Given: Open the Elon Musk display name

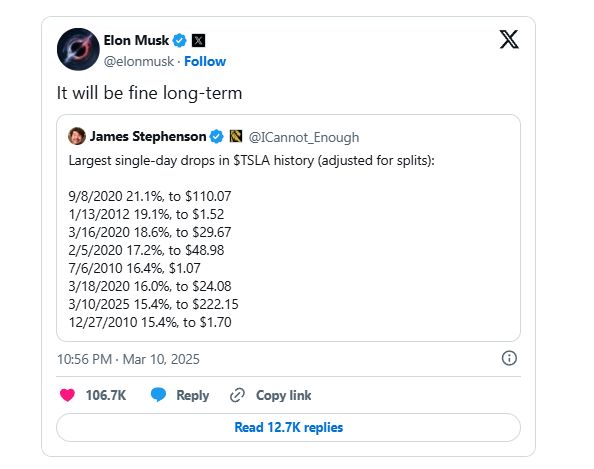Looking at the screenshot, I should tap(136, 40).
